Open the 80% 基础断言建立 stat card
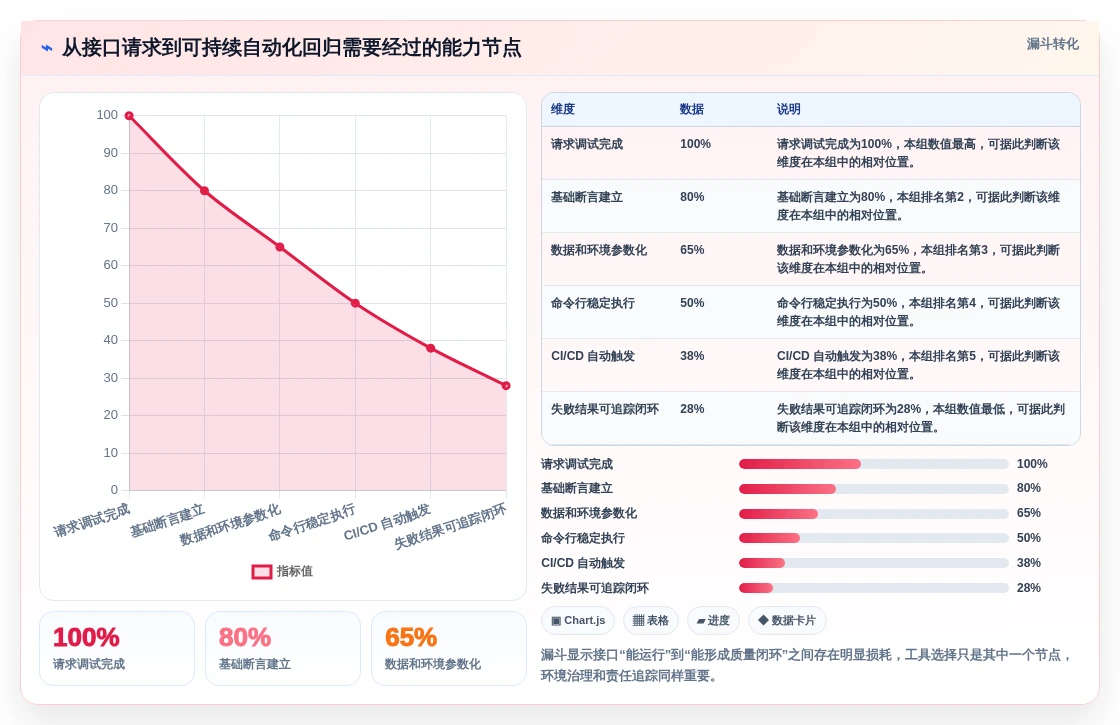Screen dimensions: 1120x725 [x=283, y=649]
